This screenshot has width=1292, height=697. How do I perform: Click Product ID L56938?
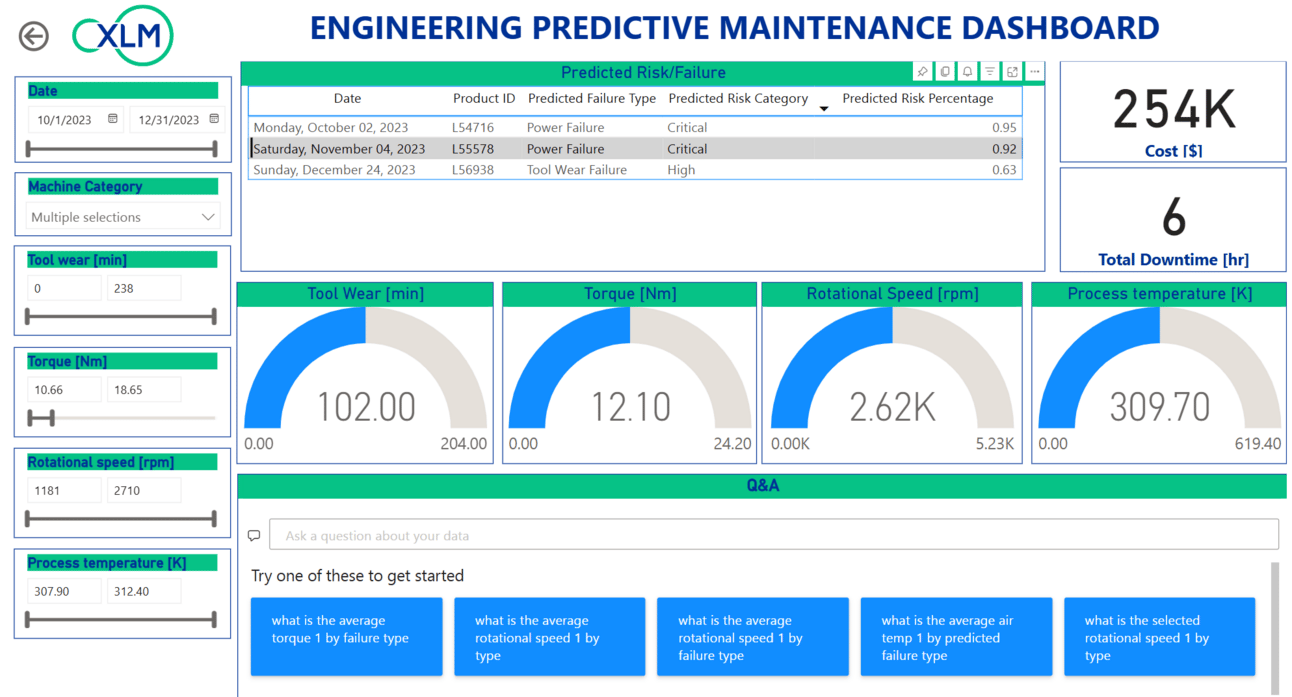[x=473, y=170]
